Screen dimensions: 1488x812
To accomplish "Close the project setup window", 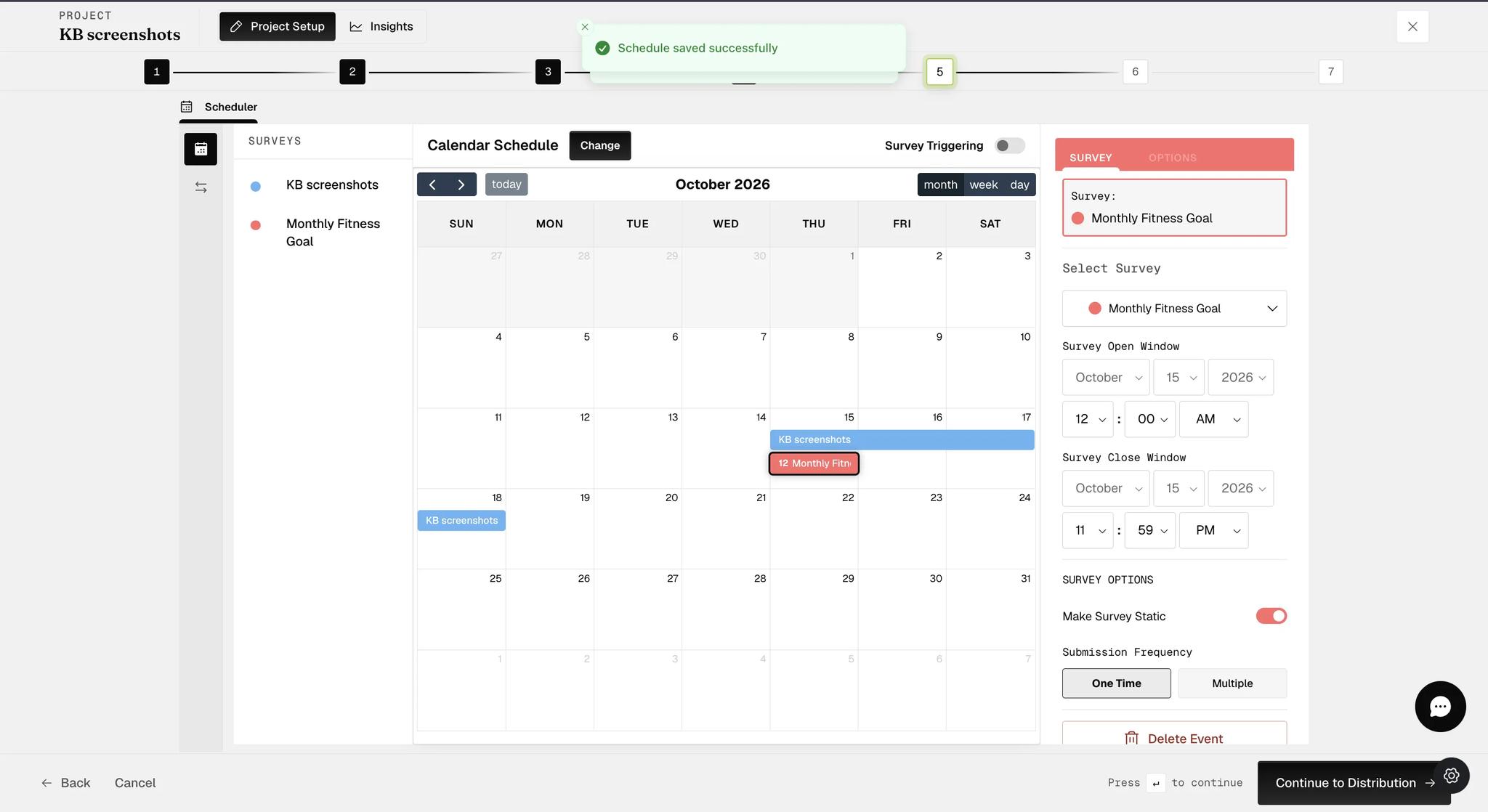I will coord(1412,27).
